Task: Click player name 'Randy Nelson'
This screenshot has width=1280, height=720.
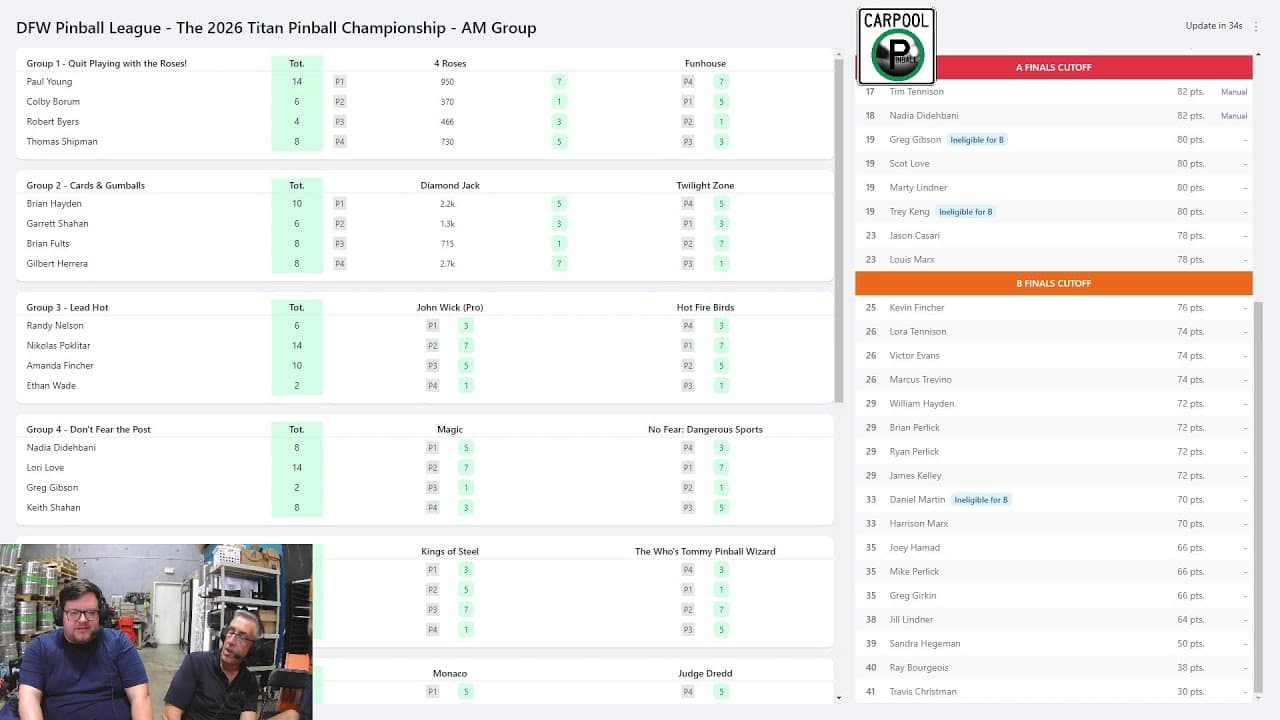Action: point(55,326)
